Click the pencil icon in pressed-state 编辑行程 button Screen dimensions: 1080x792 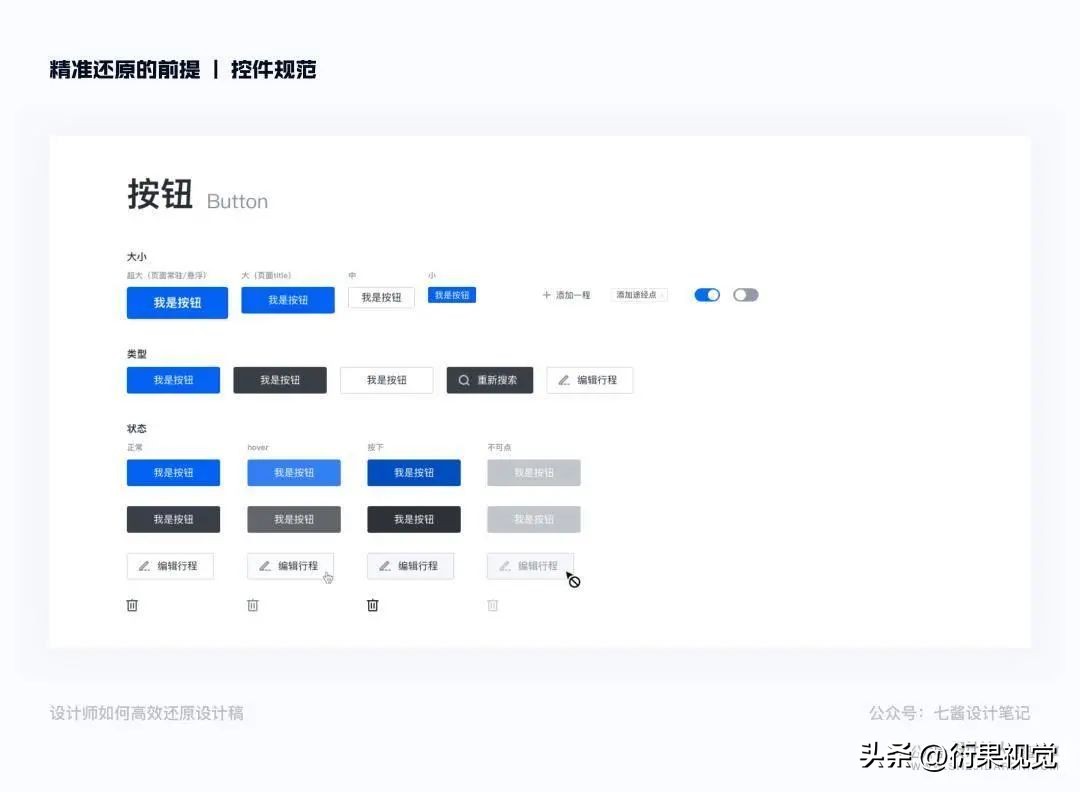[383, 565]
